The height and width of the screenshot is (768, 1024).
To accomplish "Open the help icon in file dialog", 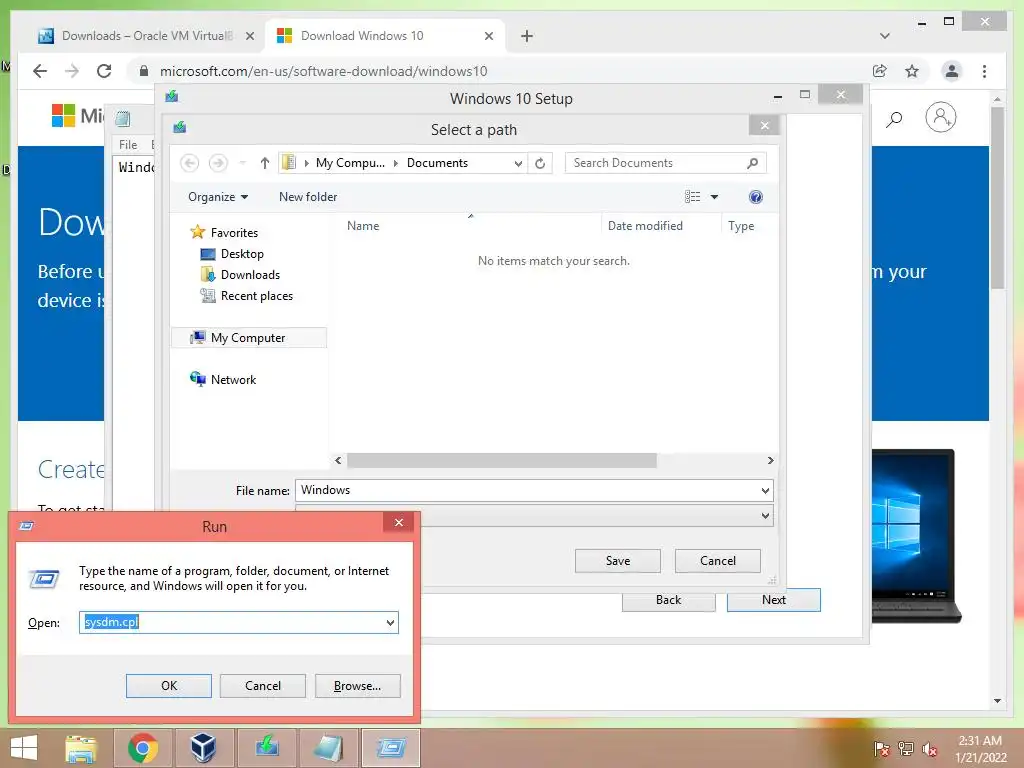I will pos(756,197).
